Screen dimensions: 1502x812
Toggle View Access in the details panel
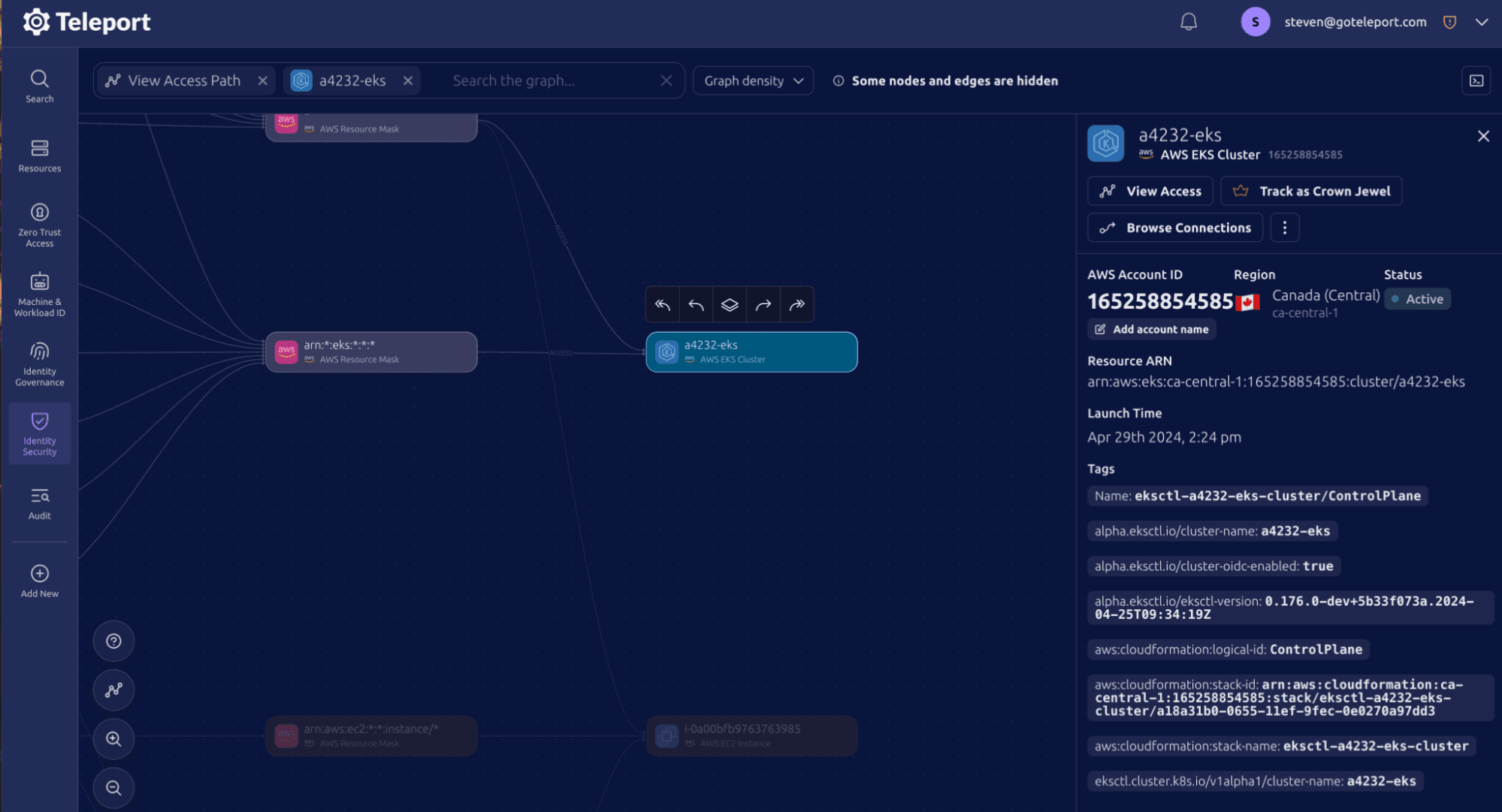coord(1149,191)
